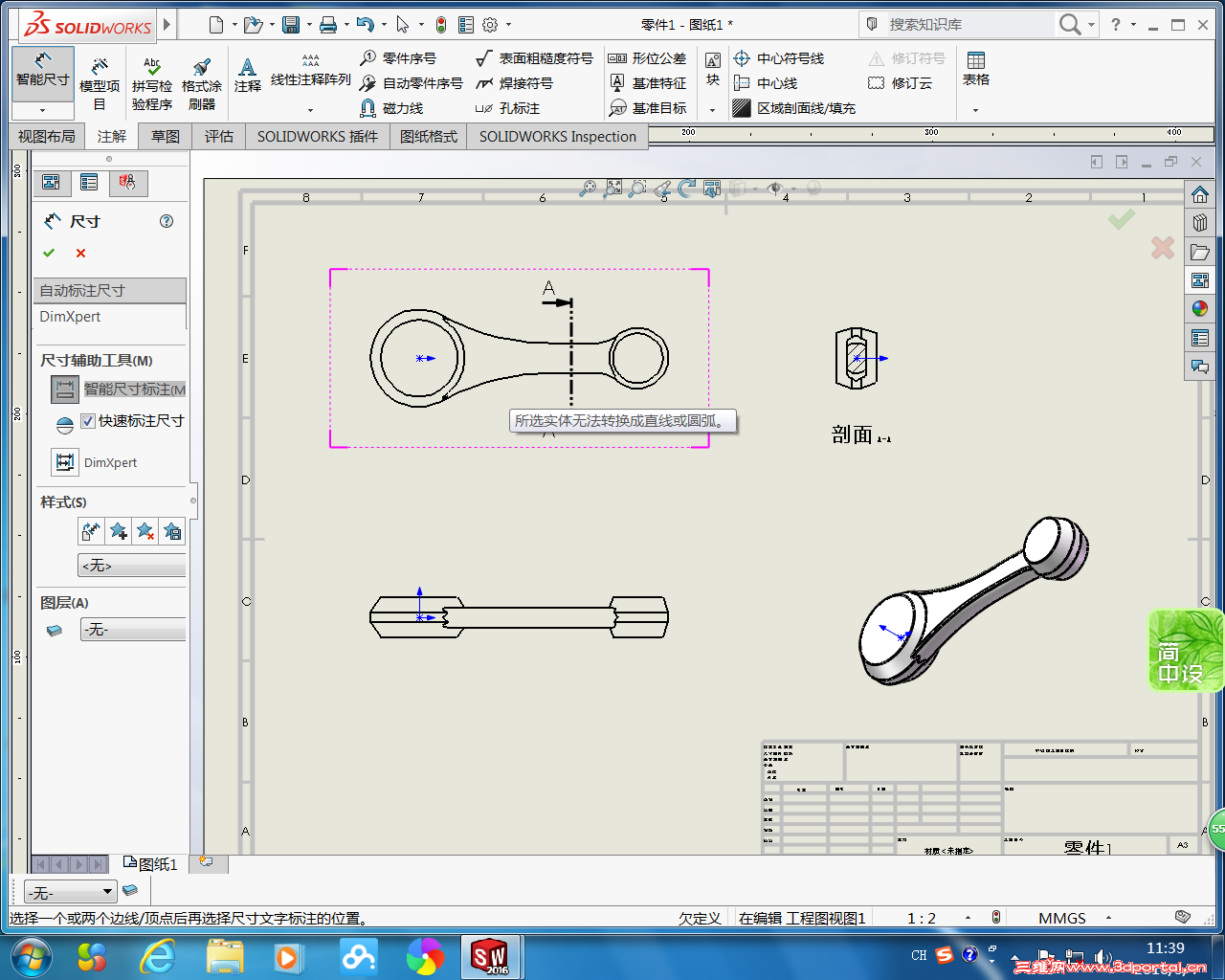This screenshot has height=980, width=1225.
Task: Click the red X in the confirmation corner
Action: pyautogui.click(x=1163, y=248)
